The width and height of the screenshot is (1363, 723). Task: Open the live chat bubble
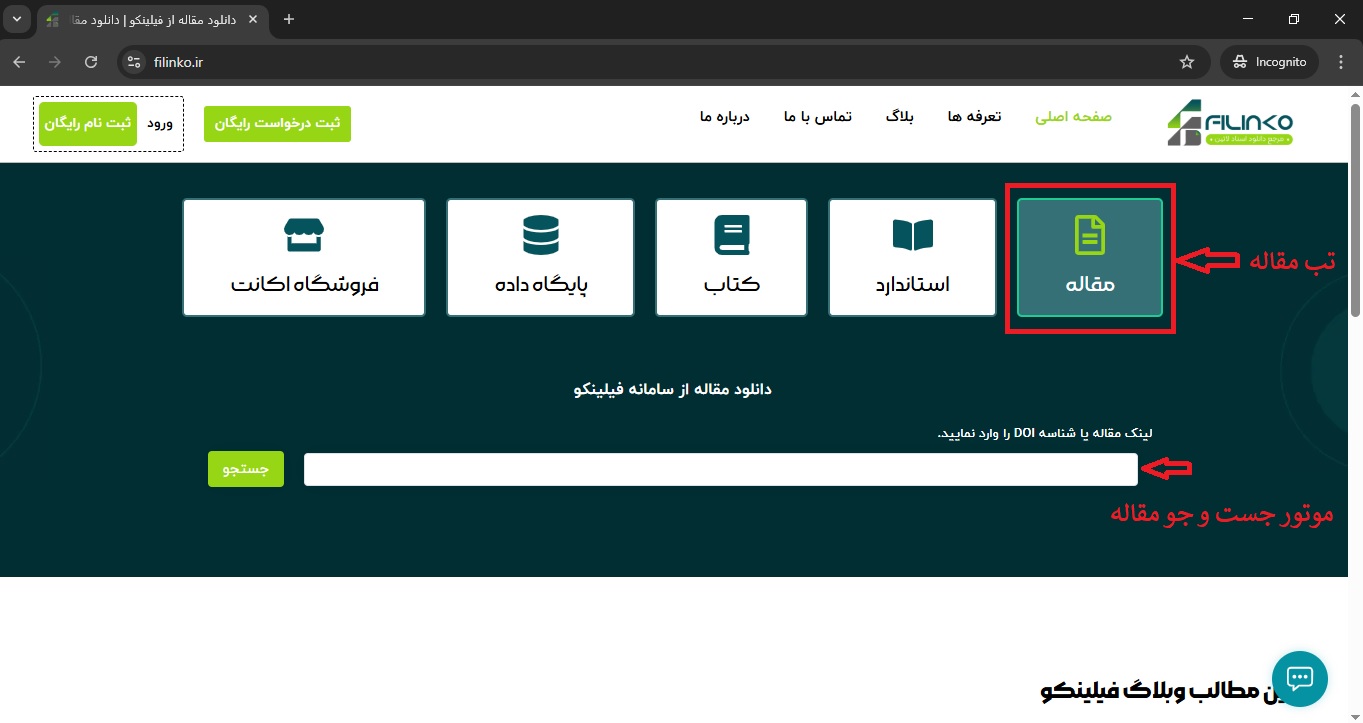pyautogui.click(x=1299, y=679)
